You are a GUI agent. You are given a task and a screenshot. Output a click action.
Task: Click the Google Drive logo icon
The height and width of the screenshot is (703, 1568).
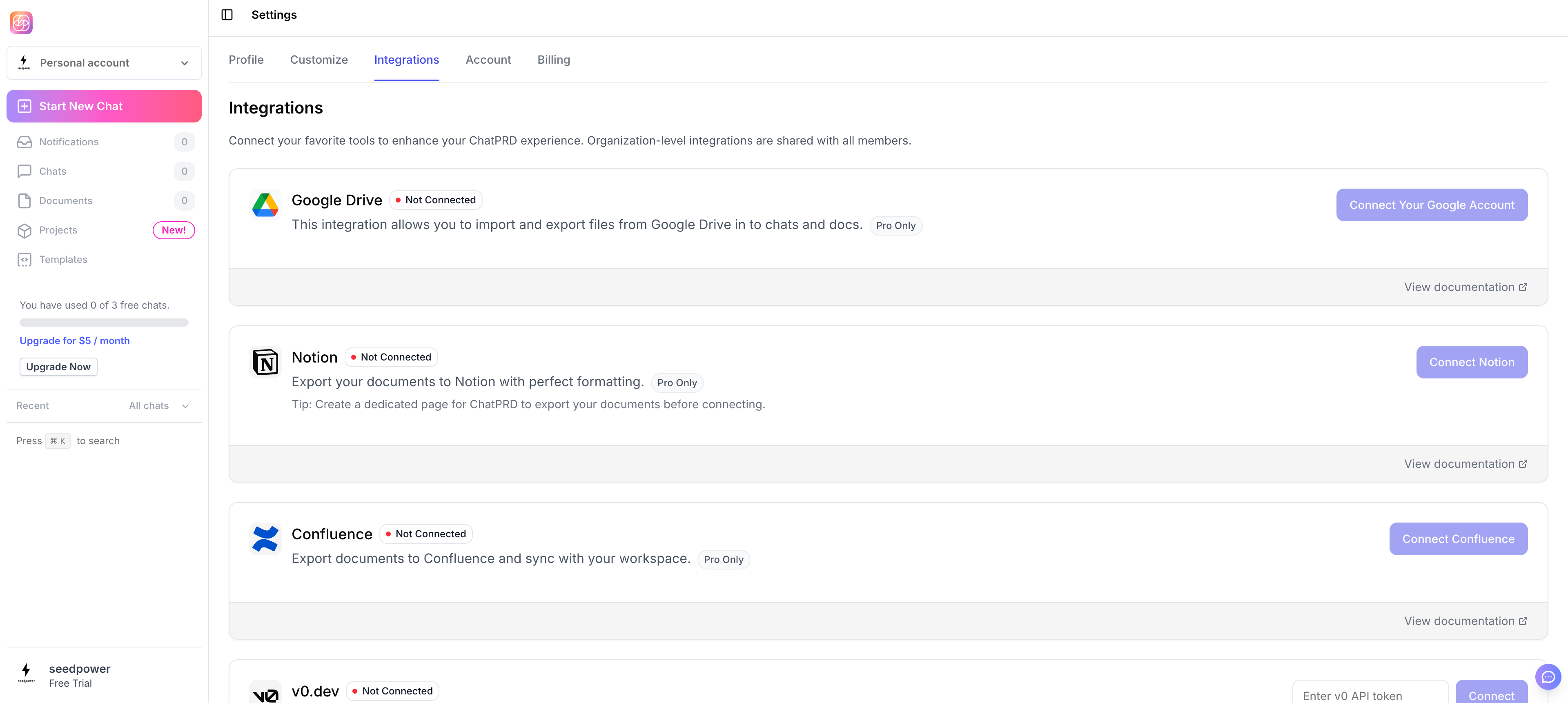[265, 205]
